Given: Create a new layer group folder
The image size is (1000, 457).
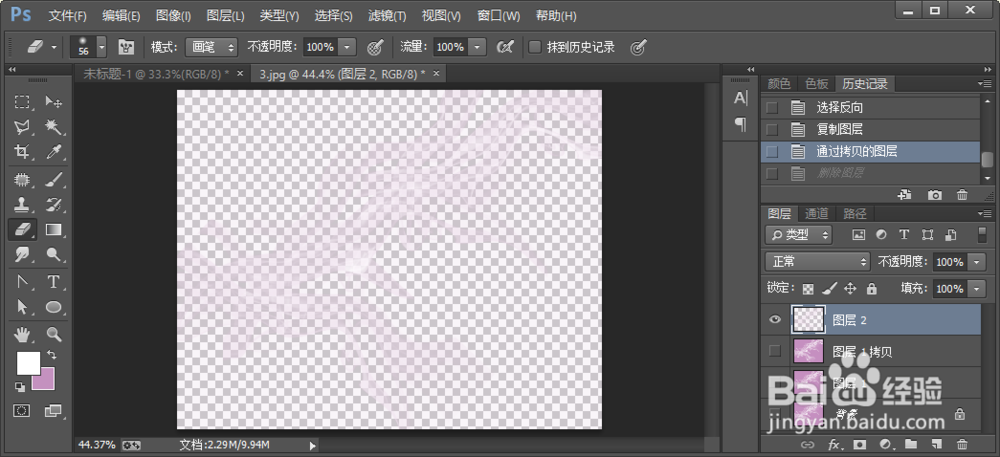Looking at the screenshot, I should tap(910, 444).
